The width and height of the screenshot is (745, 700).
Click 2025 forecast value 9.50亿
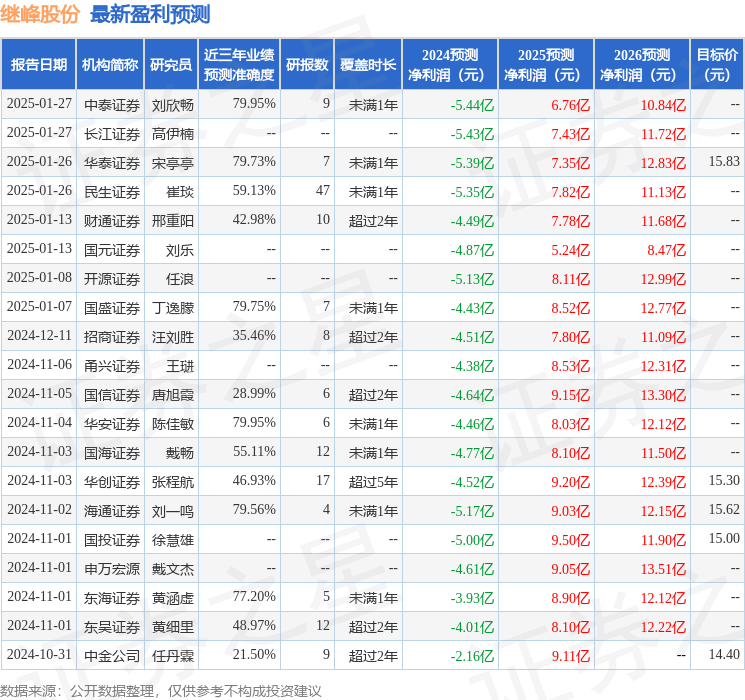[571, 540]
